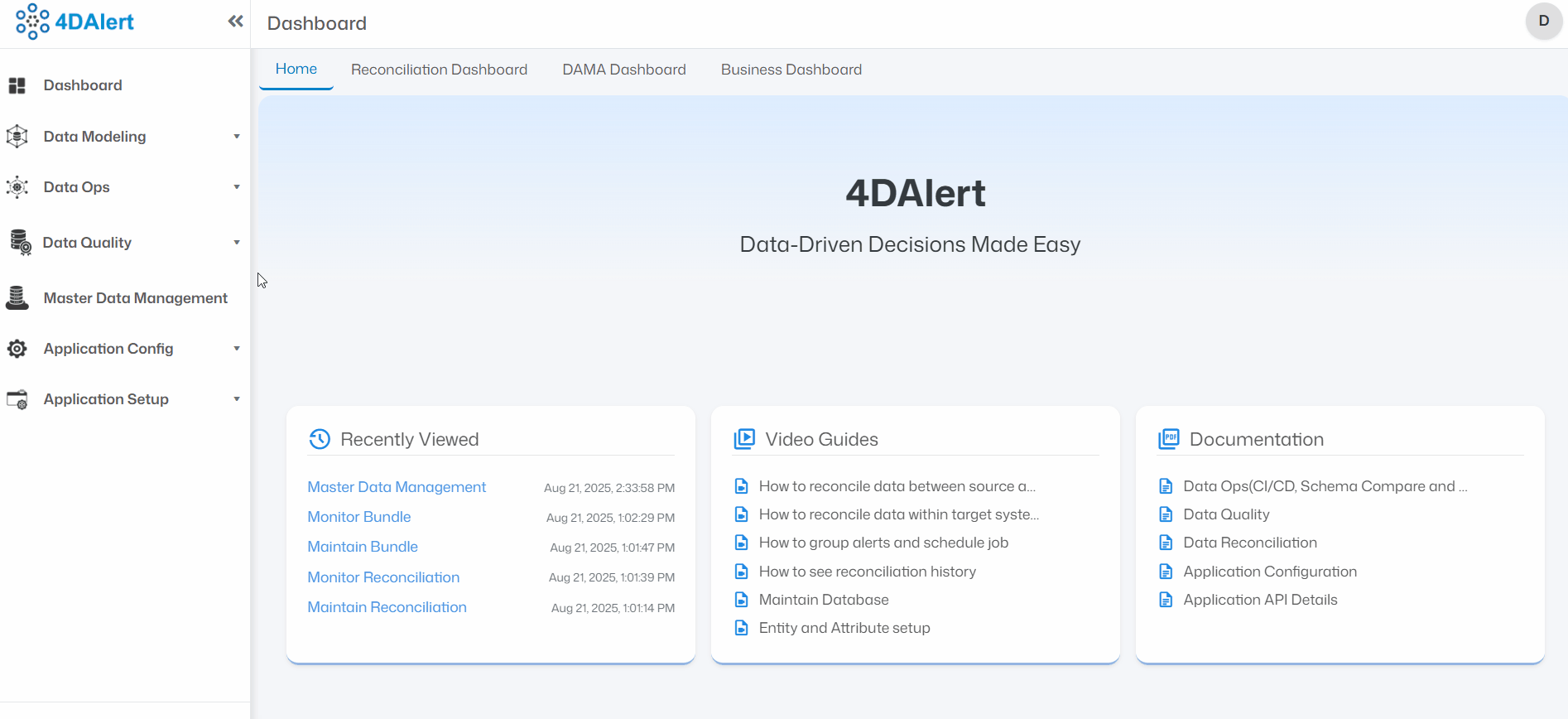
Task: Open the Monitor Bundle recent link
Action: coord(358,517)
